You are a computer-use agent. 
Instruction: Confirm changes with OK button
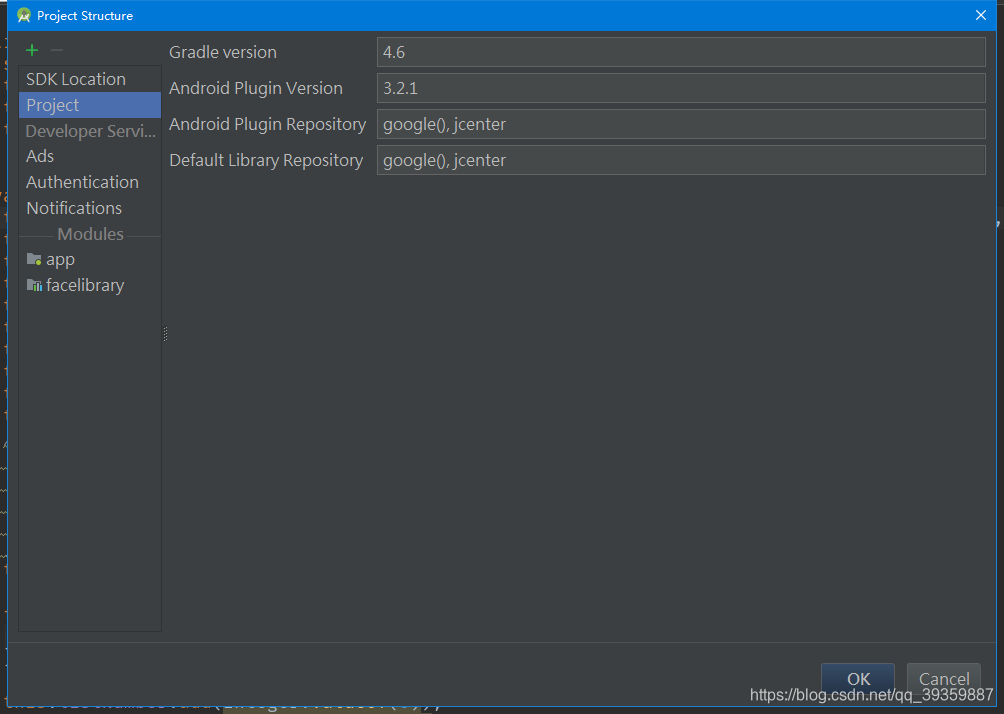[x=857, y=679]
